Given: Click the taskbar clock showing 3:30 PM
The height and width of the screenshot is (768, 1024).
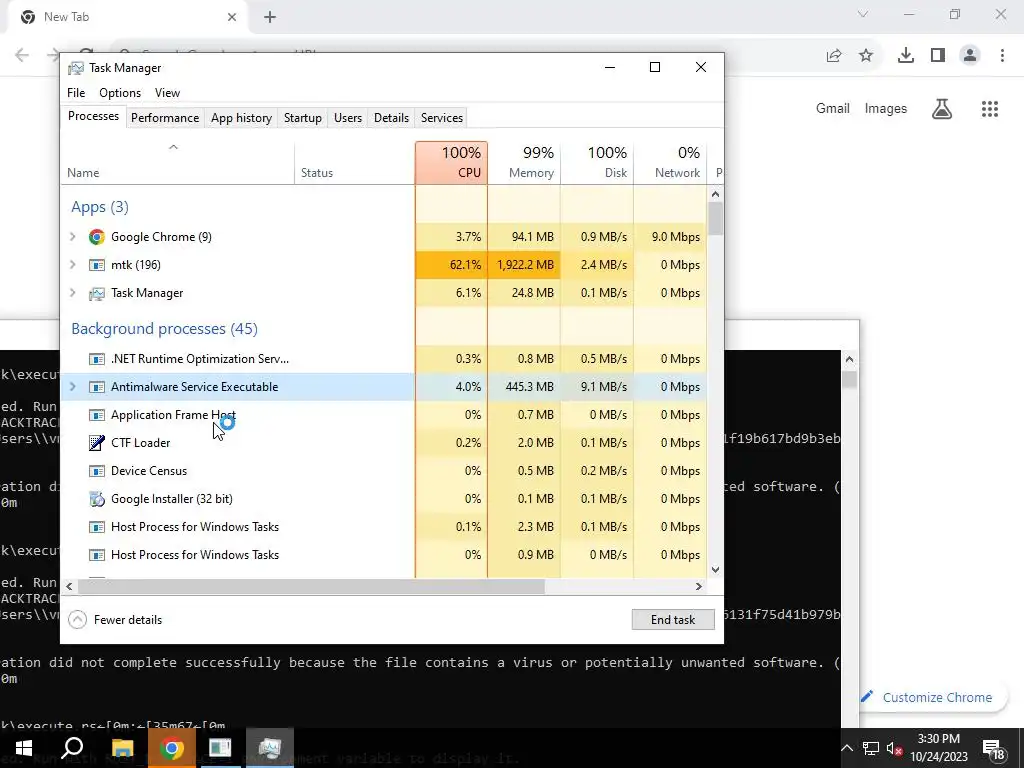Looking at the screenshot, I should coord(938,748).
